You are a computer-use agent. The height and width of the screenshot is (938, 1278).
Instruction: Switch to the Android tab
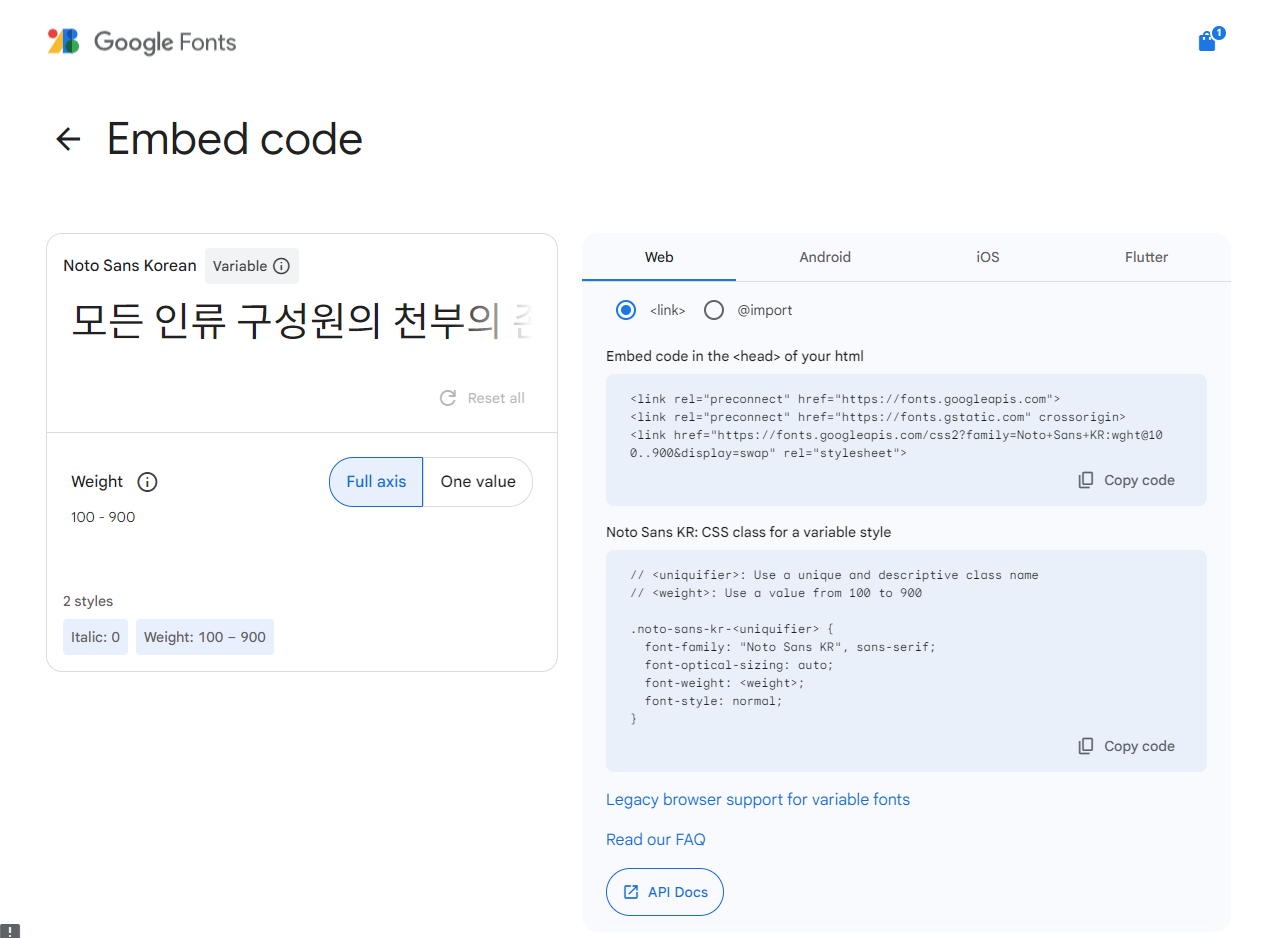point(825,257)
